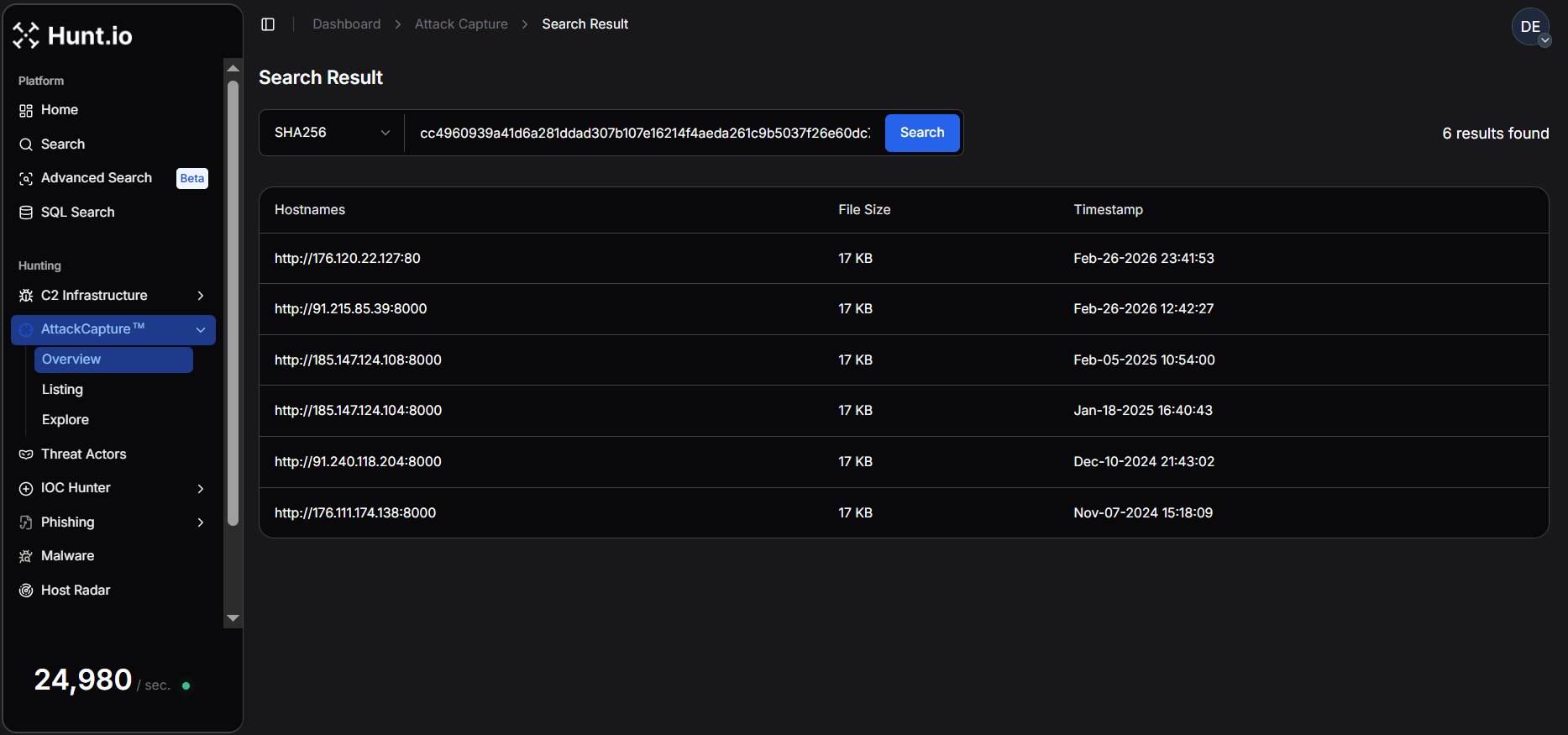1568x735 pixels.
Task: Click the Malware bug icon
Action: pyautogui.click(x=26, y=556)
